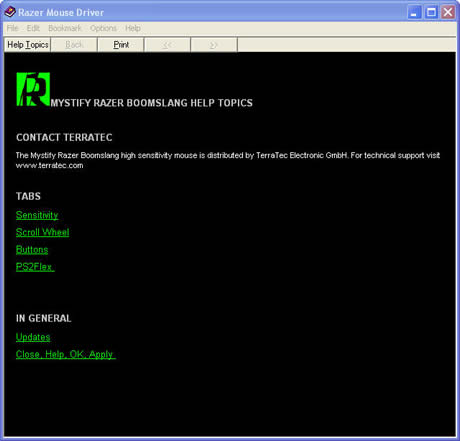Viewport: 460px width, 441px height.
Task: Click the Print button
Action: tap(121, 45)
